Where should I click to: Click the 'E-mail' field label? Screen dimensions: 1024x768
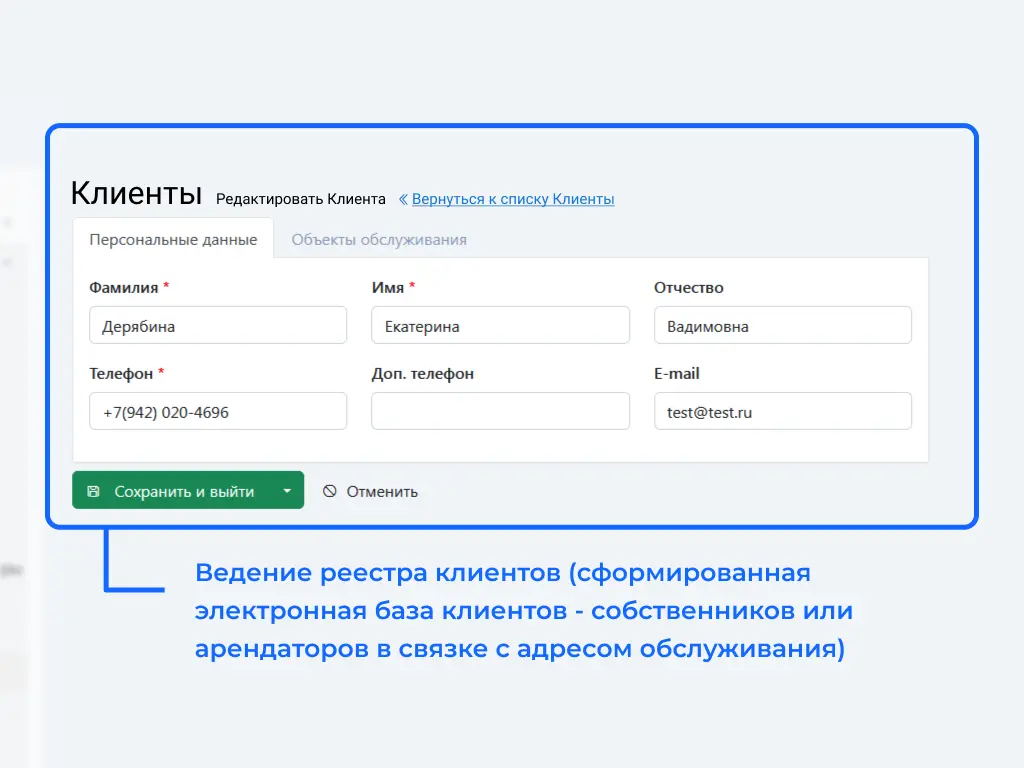pyautogui.click(x=677, y=374)
